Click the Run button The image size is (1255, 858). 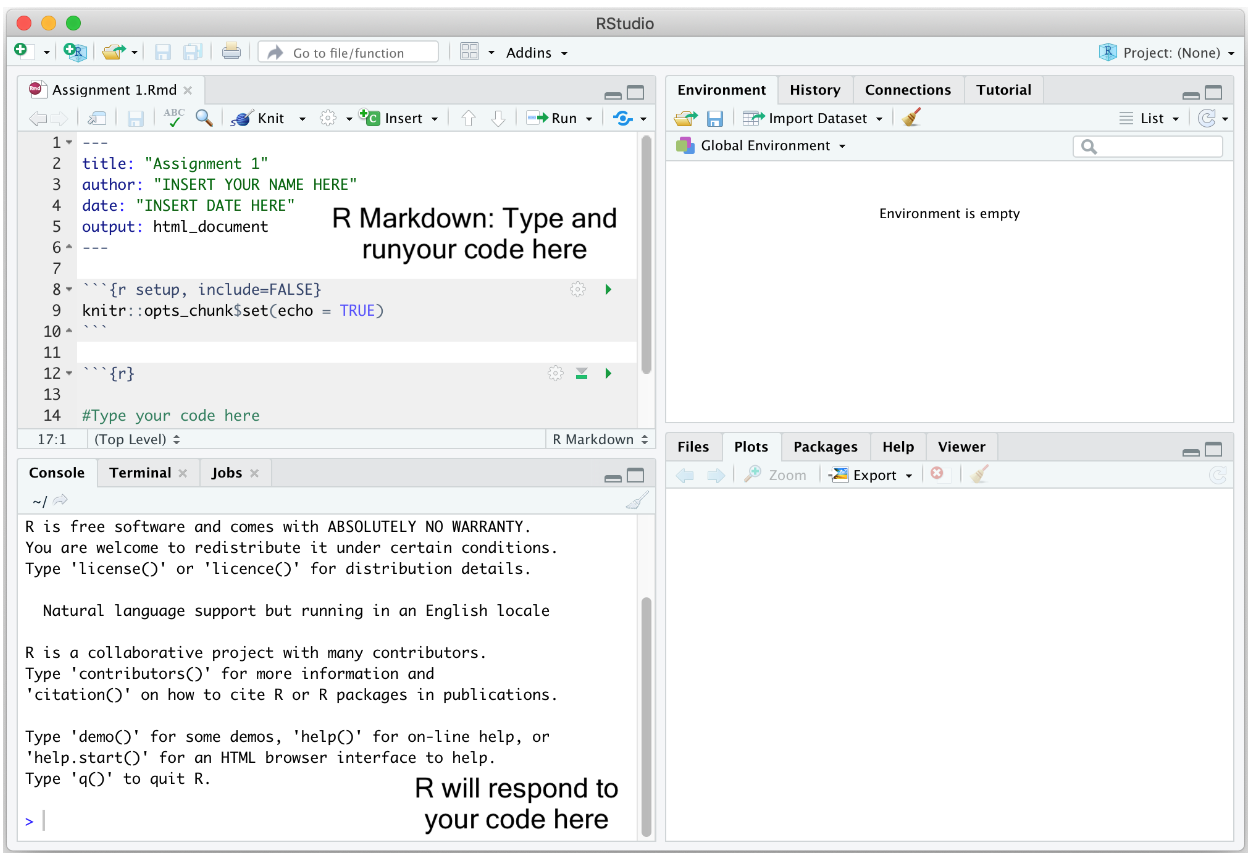click(552, 118)
